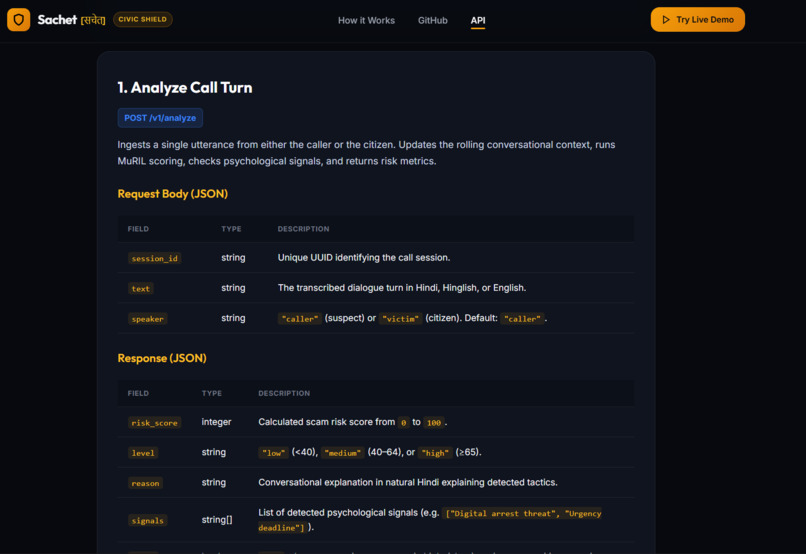
Task: Click the 'Ingests a single utterance' paragraph
Action: click(366, 153)
